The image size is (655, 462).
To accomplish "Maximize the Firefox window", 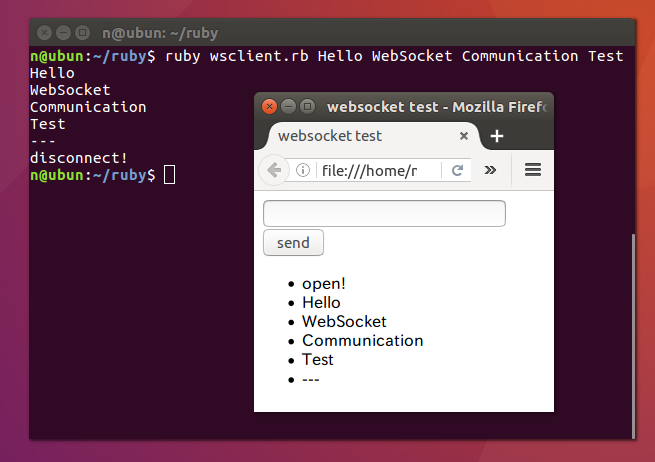I will click(x=307, y=106).
